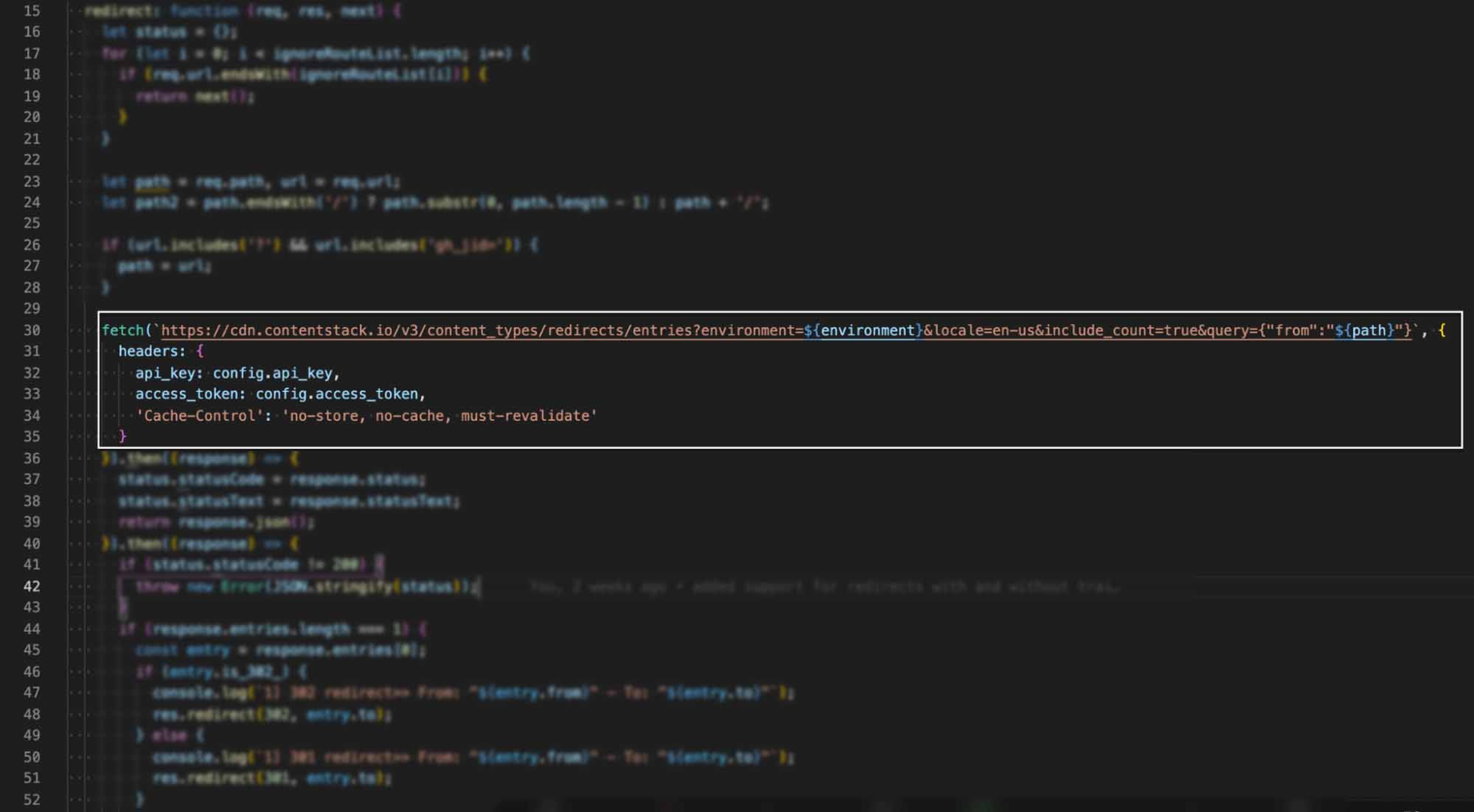
Task: Click the ${environment} variable in the URL
Action: click(863, 330)
